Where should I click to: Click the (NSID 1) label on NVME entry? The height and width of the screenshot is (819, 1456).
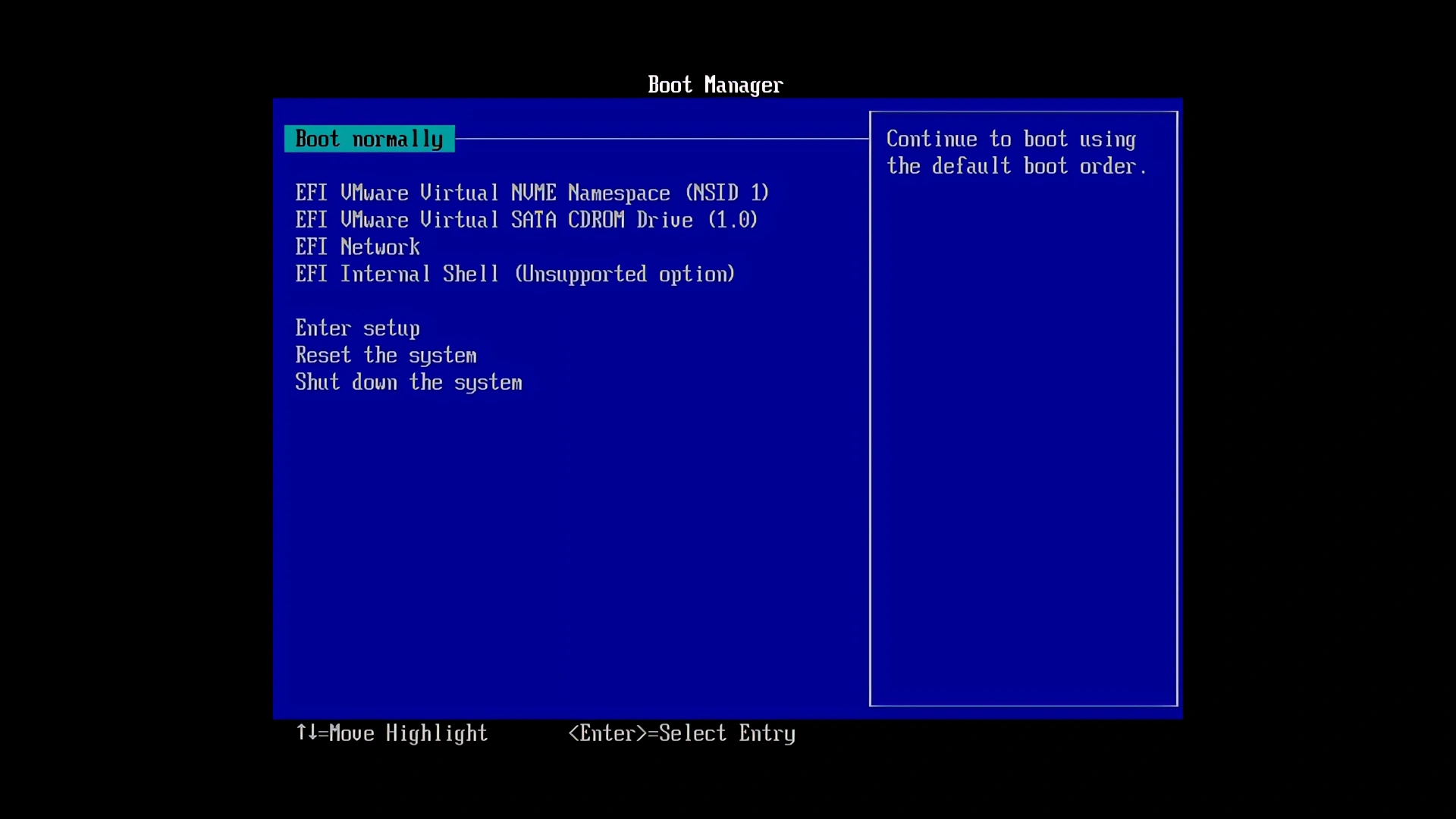click(x=727, y=193)
